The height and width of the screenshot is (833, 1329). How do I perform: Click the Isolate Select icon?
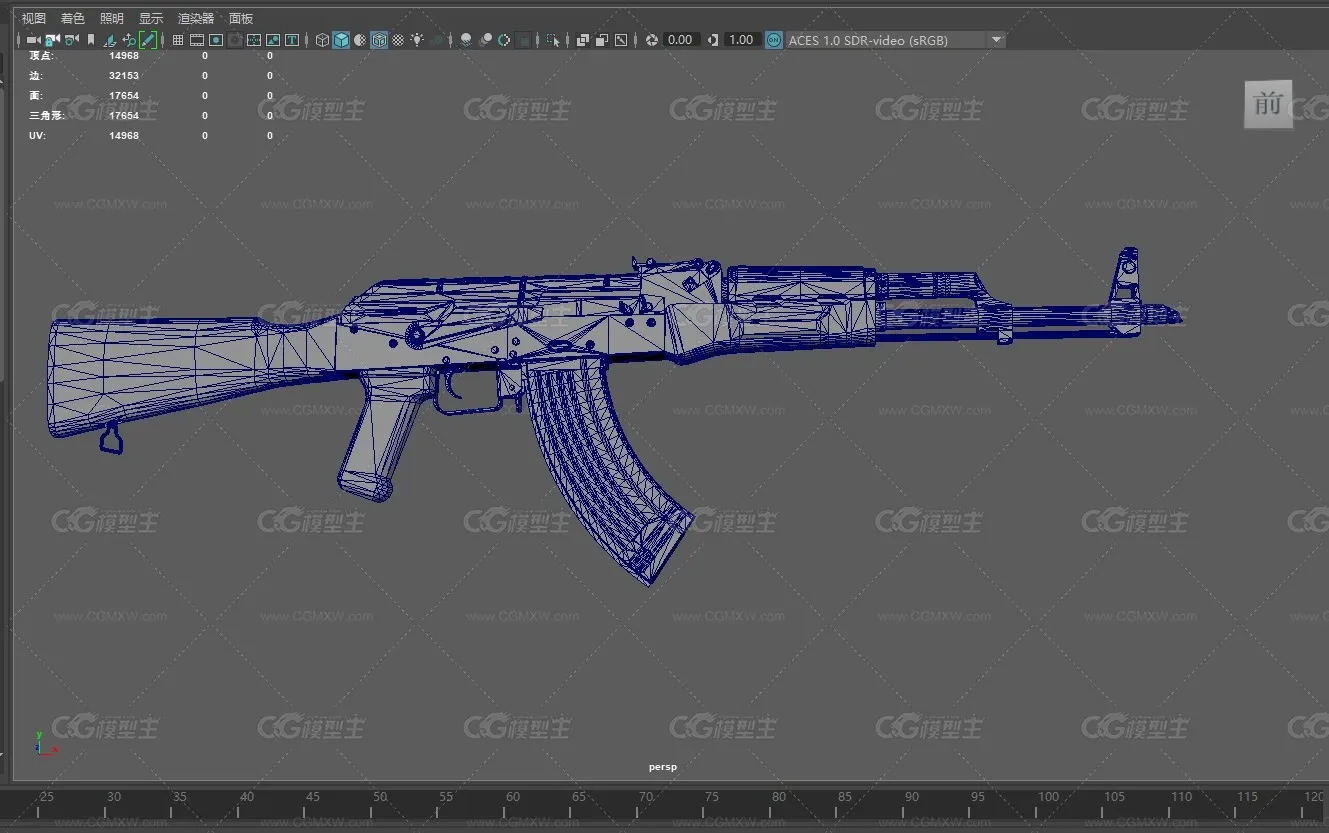tap(553, 40)
